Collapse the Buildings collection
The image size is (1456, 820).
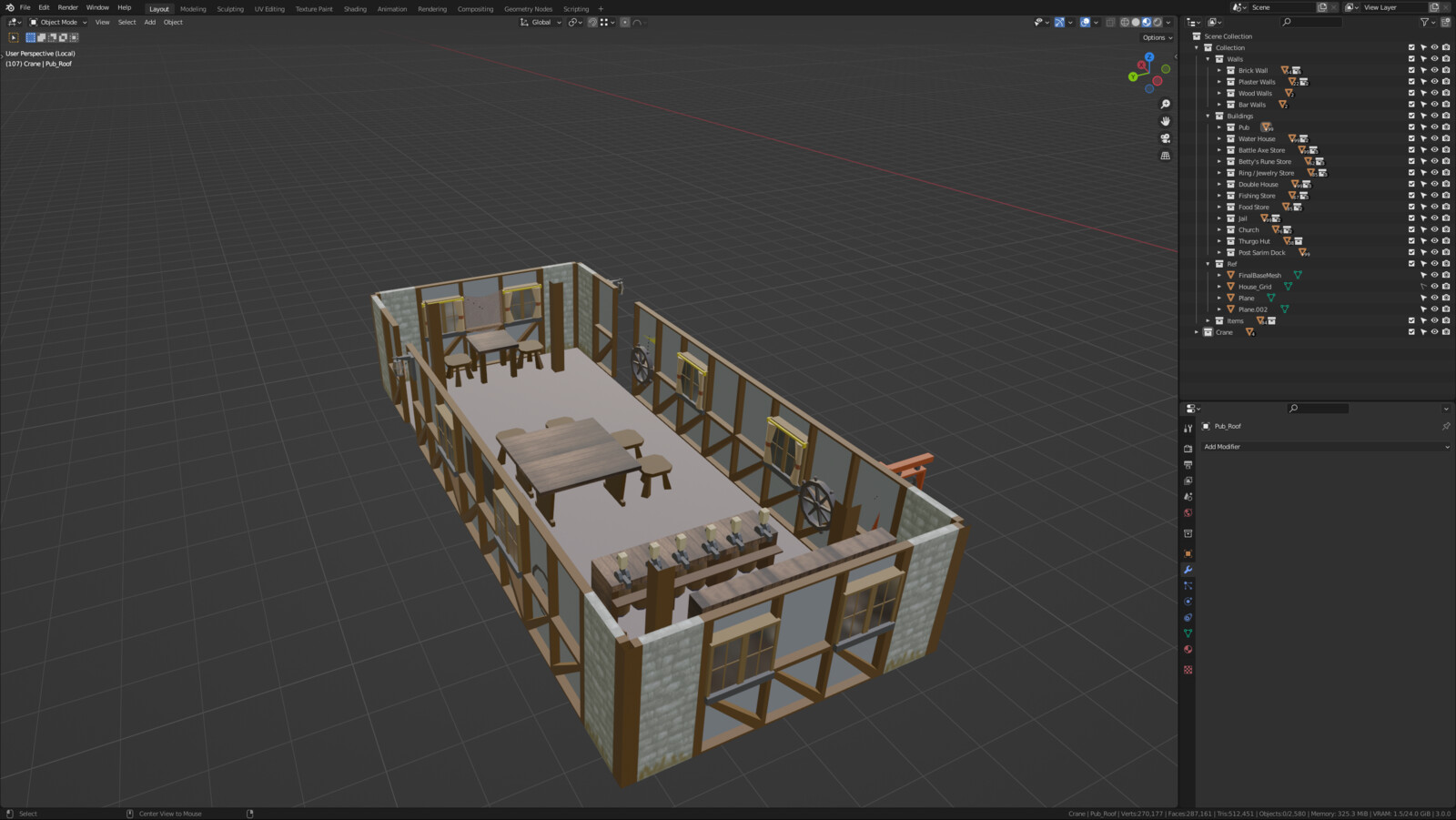click(x=1208, y=116)
